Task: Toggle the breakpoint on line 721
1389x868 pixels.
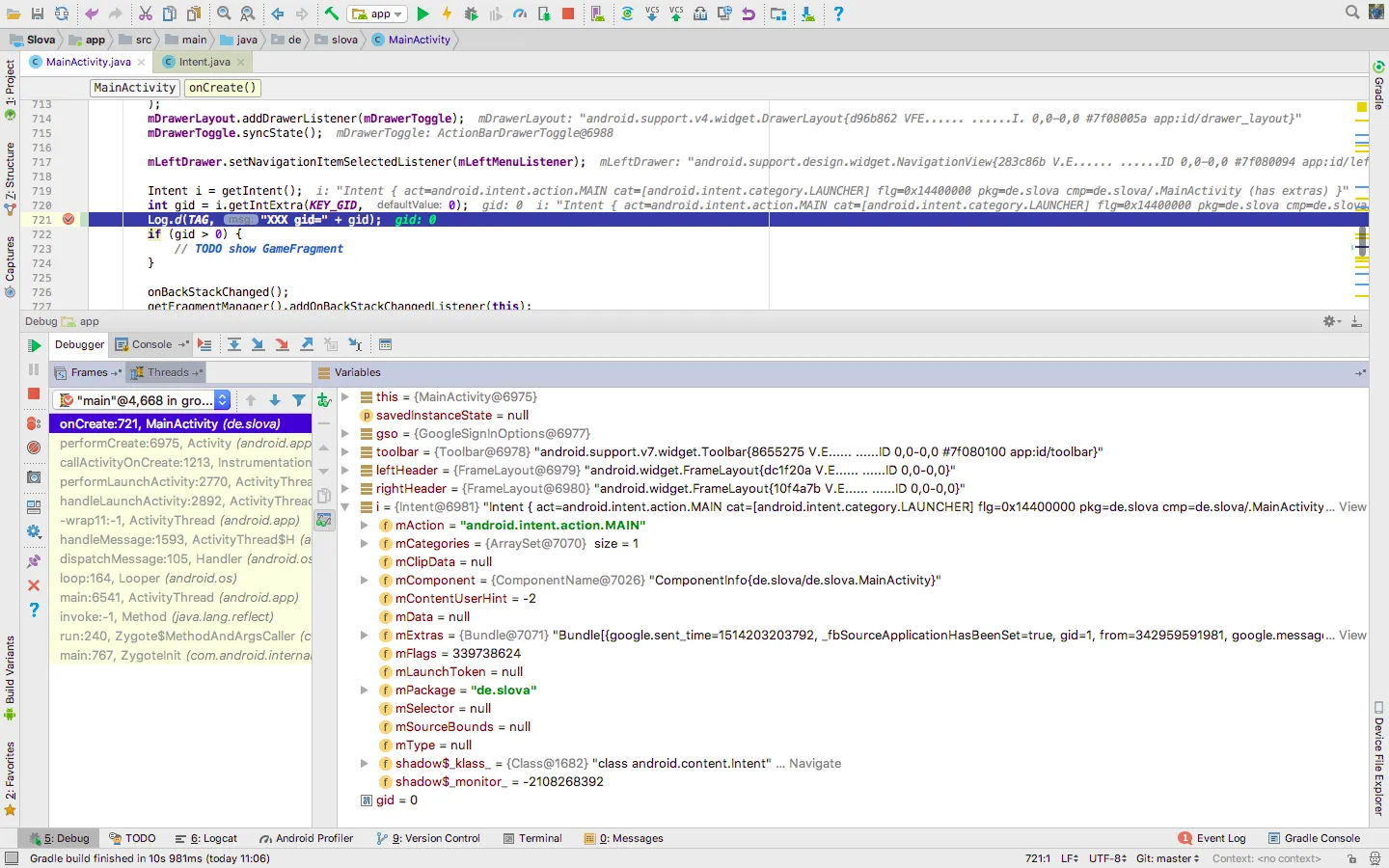Action: 68,220
